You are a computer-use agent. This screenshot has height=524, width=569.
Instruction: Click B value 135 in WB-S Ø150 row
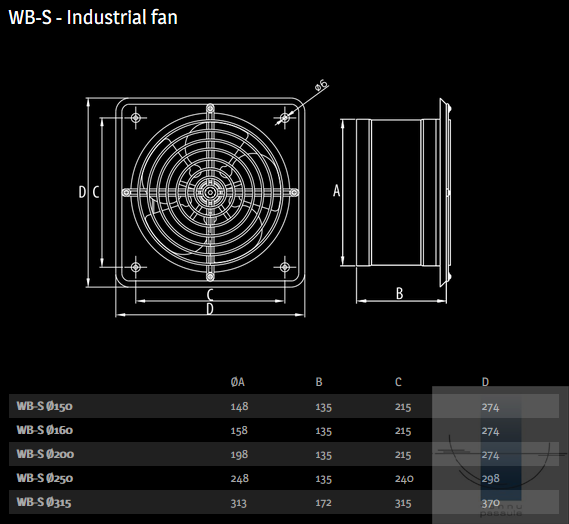coord(324,407)
